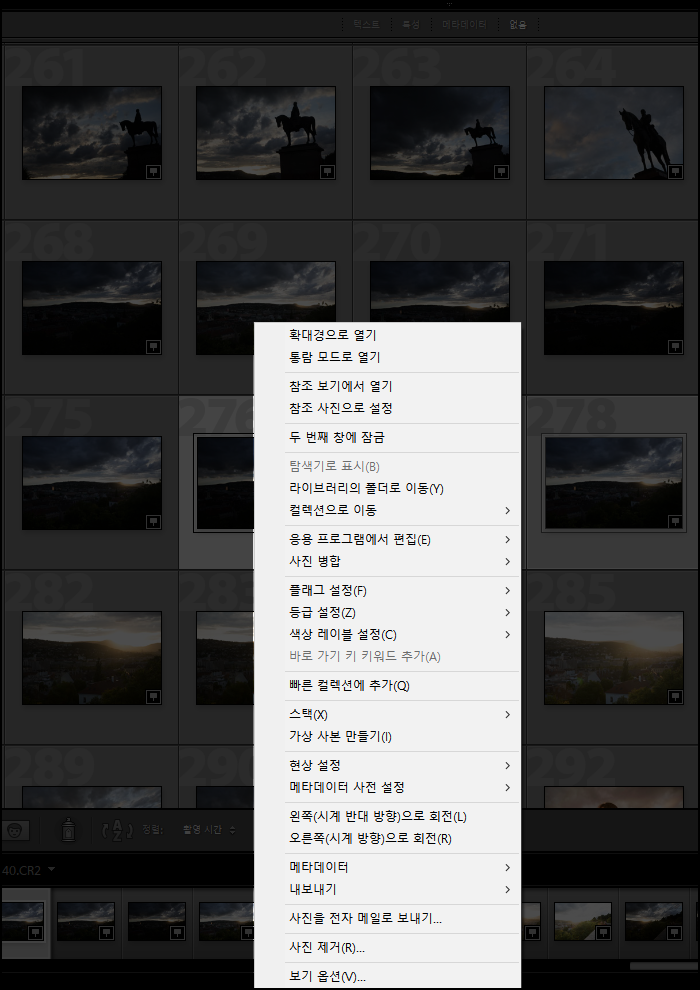Click the badge on photo 282
Image resolution: width=700 pixels, height=990 pixels.
click(153, 696)
